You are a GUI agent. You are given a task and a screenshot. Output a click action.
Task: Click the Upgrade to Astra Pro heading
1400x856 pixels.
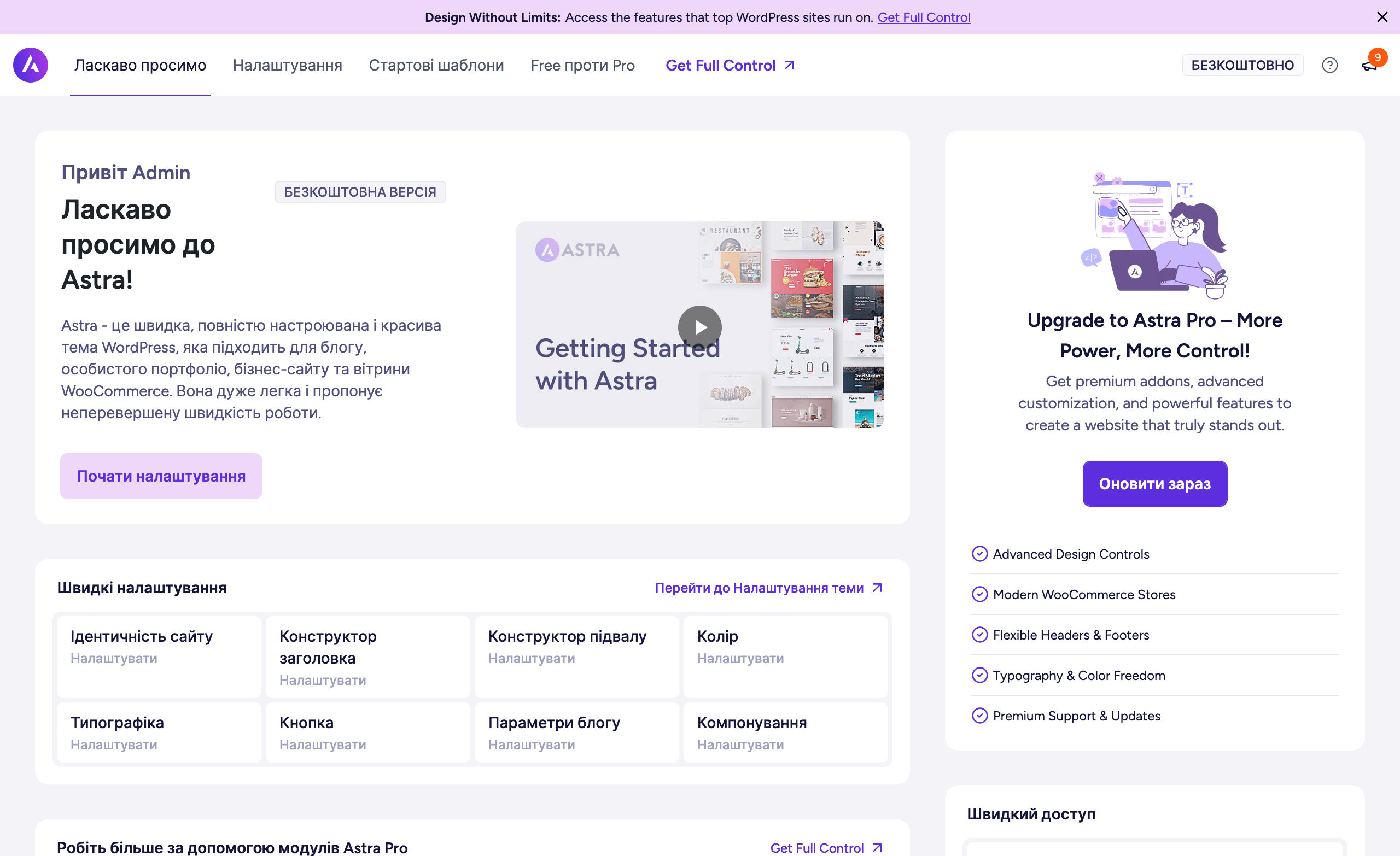(1154, 335)
